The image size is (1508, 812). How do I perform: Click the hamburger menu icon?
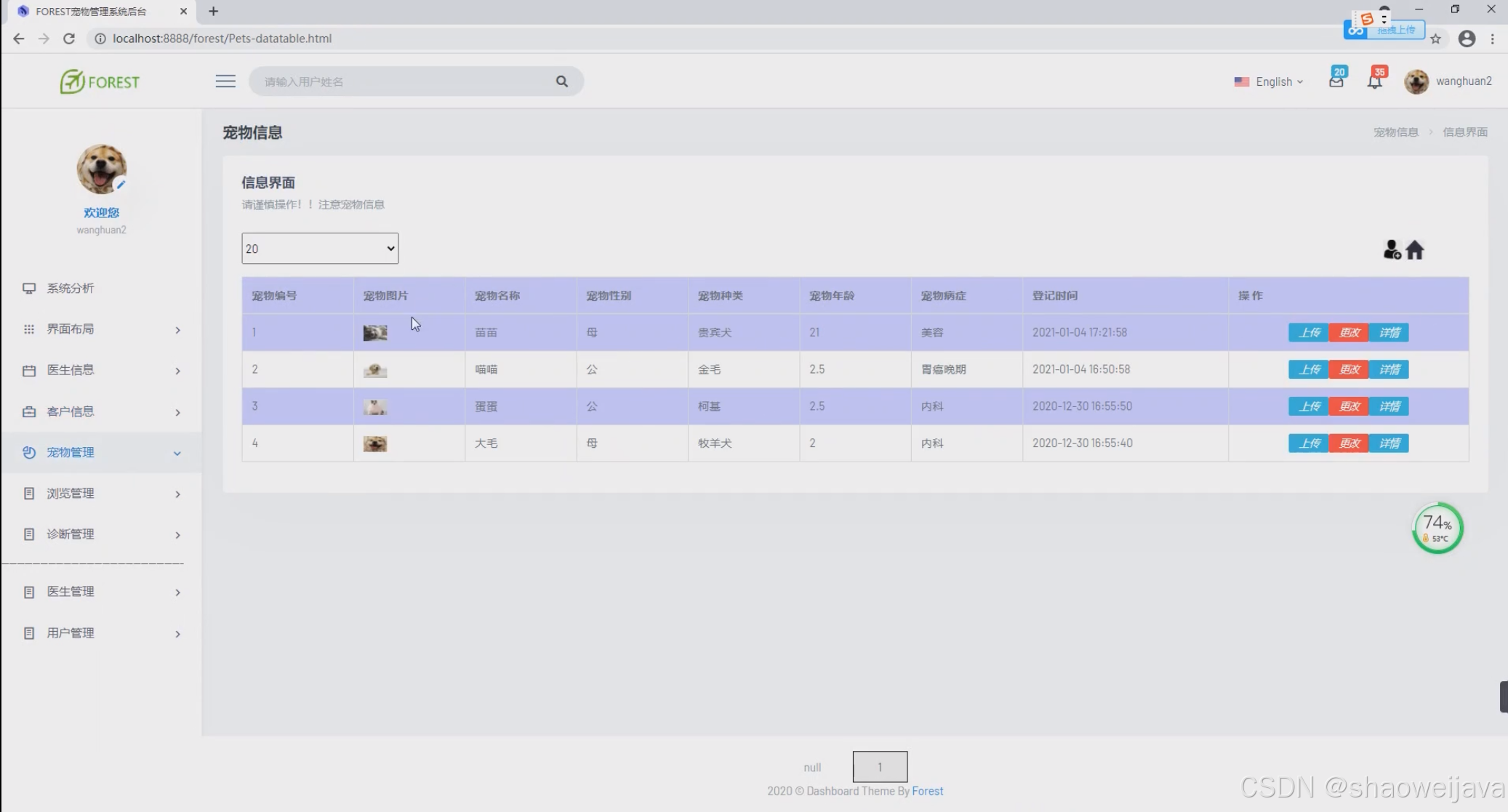(225, 81)
